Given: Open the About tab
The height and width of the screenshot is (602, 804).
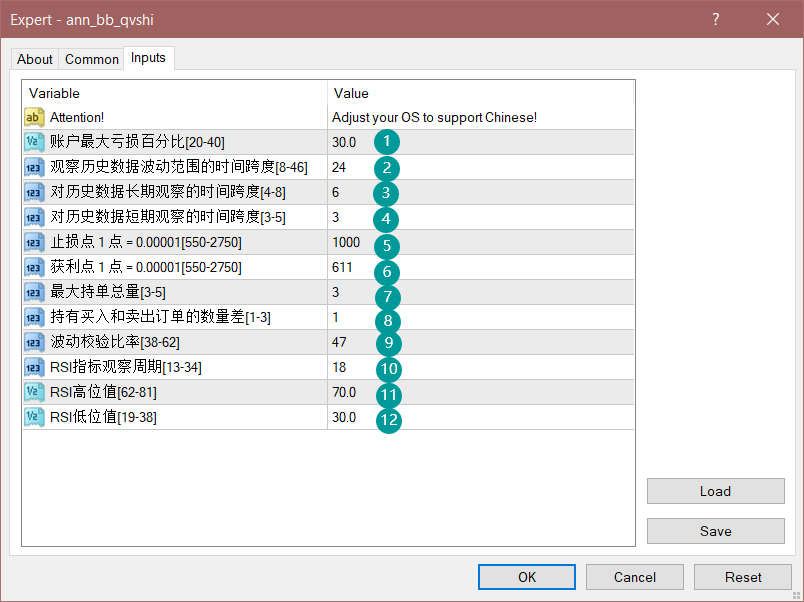Looking at the screenshot, I should pos(35,59).
